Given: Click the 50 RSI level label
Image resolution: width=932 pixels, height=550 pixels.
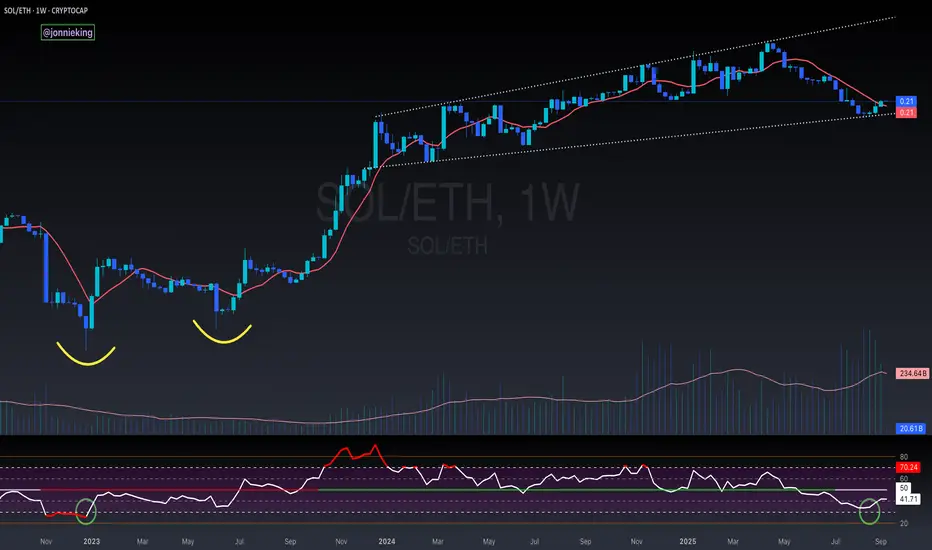Looking at the screenshot, I should [903, 488].
